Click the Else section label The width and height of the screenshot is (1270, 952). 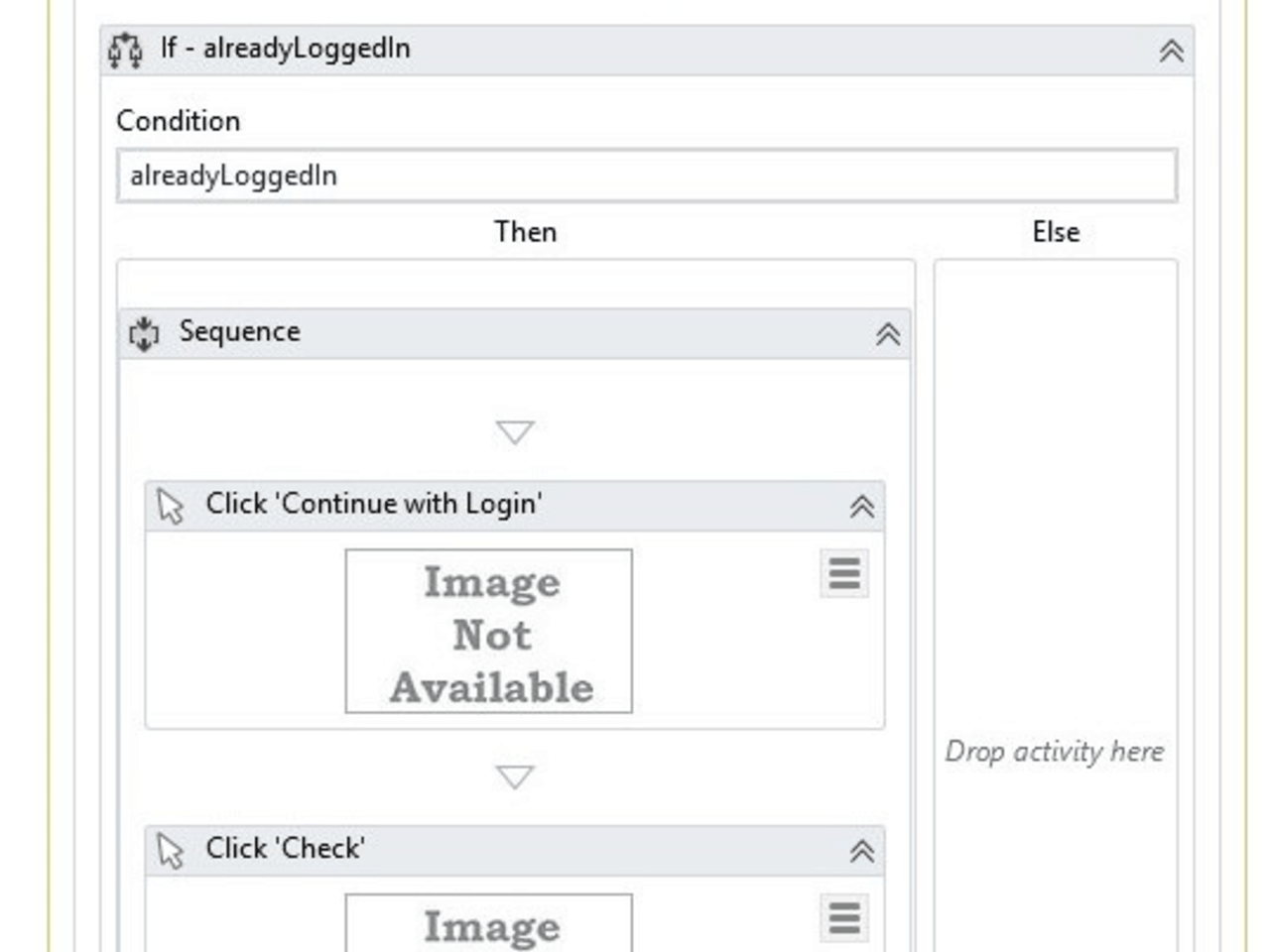coord(1055,231)
